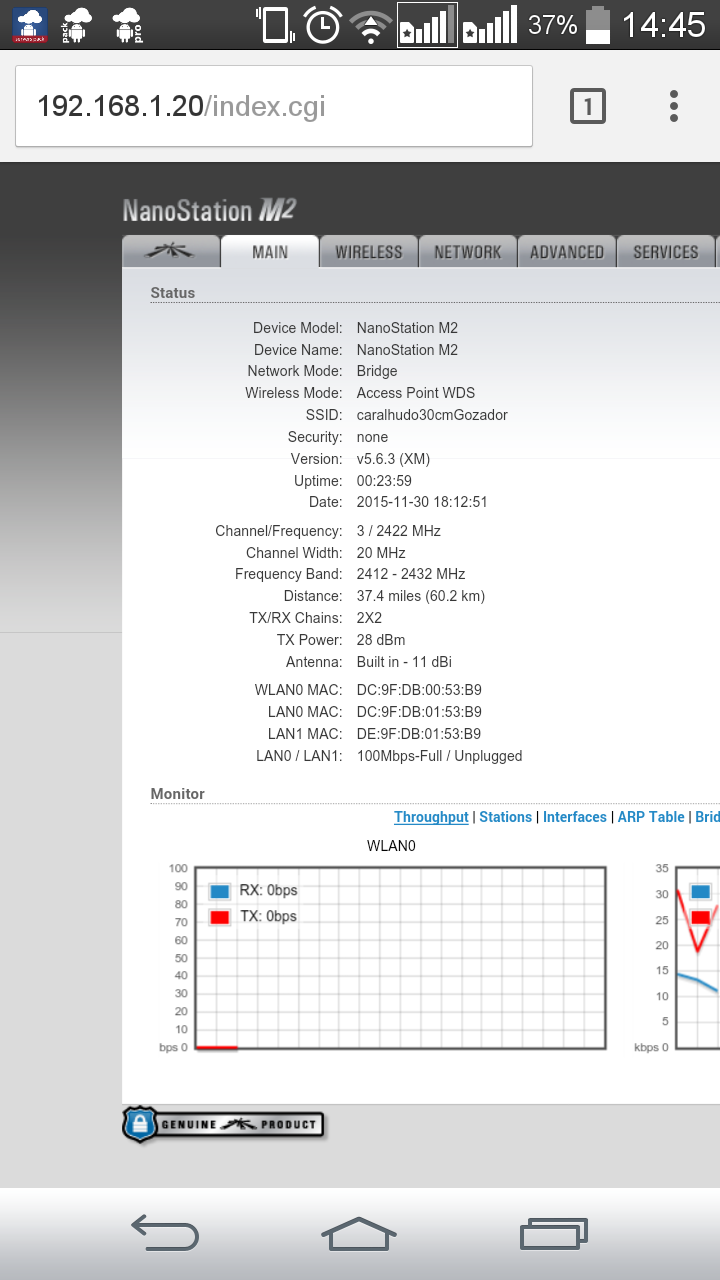Tap the Android recent apps button

tap(554, 1233)
